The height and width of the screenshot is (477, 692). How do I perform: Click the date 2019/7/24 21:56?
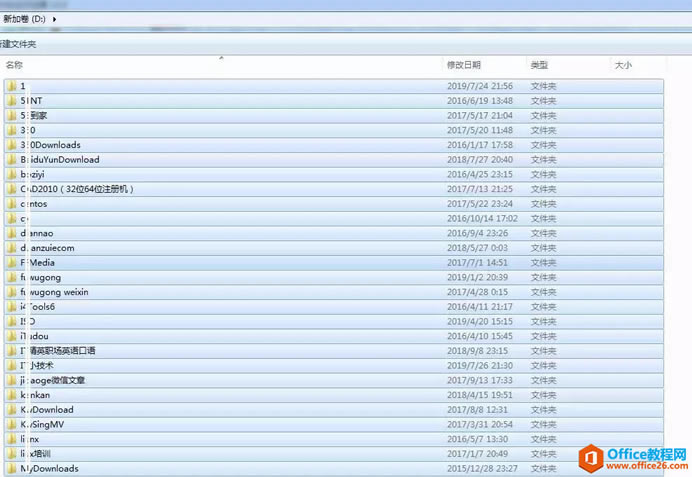click(480, 86)
